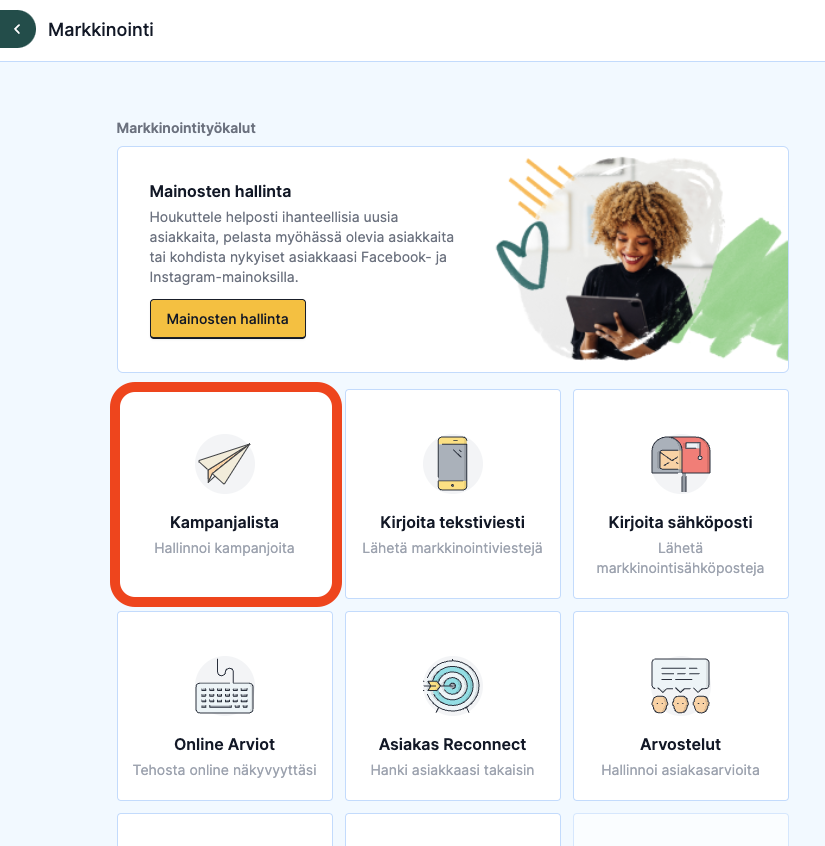Screen dimensions: 825x846
Task: Click the Online Arviot card title
Action: 224,744
